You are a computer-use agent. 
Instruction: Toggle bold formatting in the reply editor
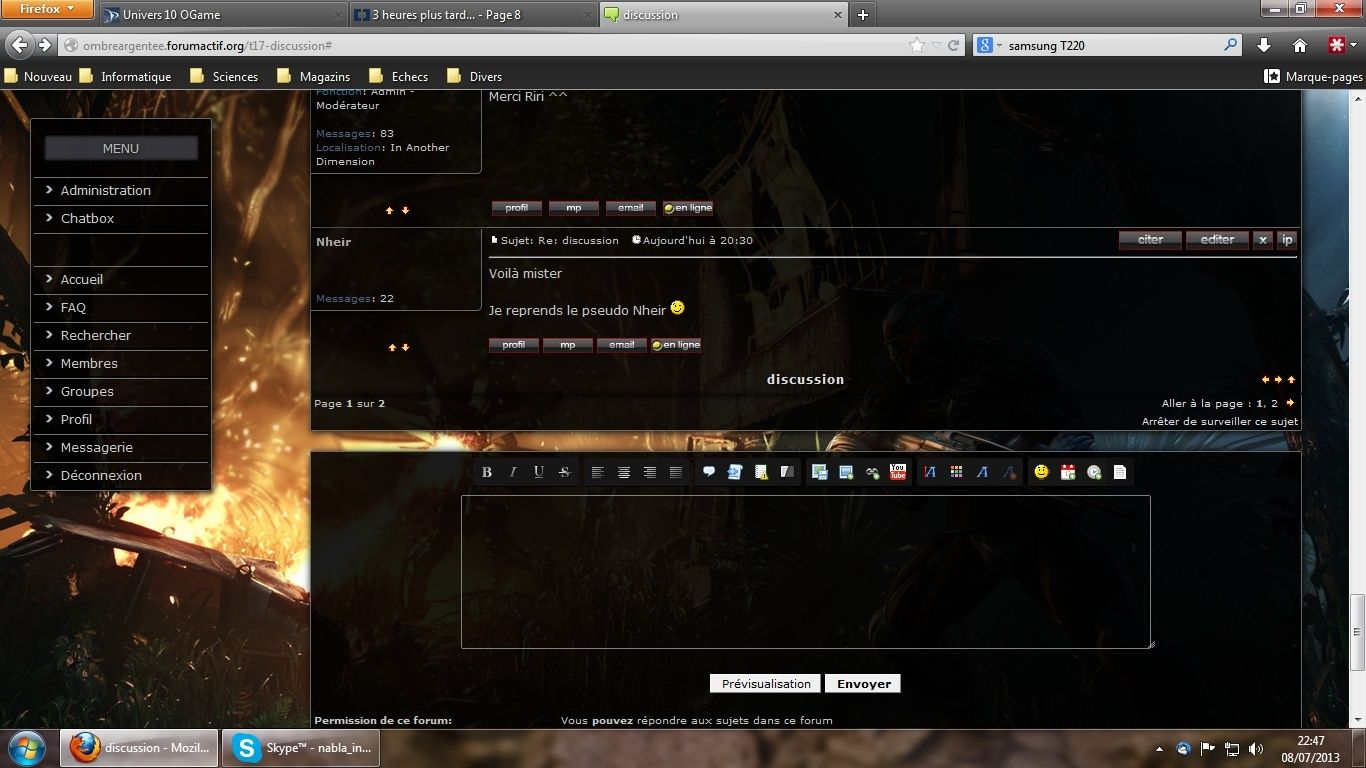coord(487,472)
